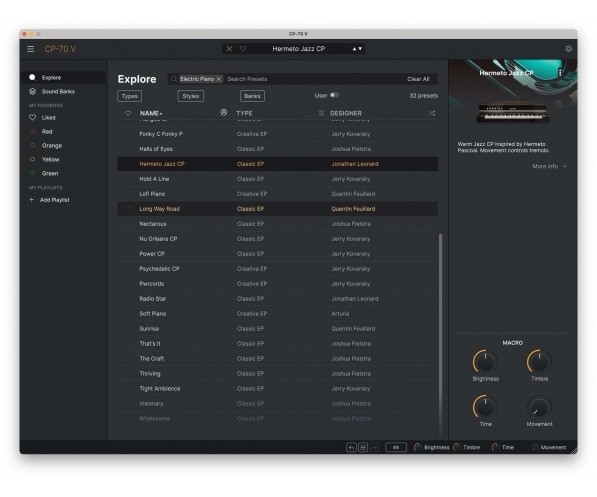The width and height of the screenshot is (597, 497).
Task: Adjust the Time macro knob
Action: click(485, 407)
